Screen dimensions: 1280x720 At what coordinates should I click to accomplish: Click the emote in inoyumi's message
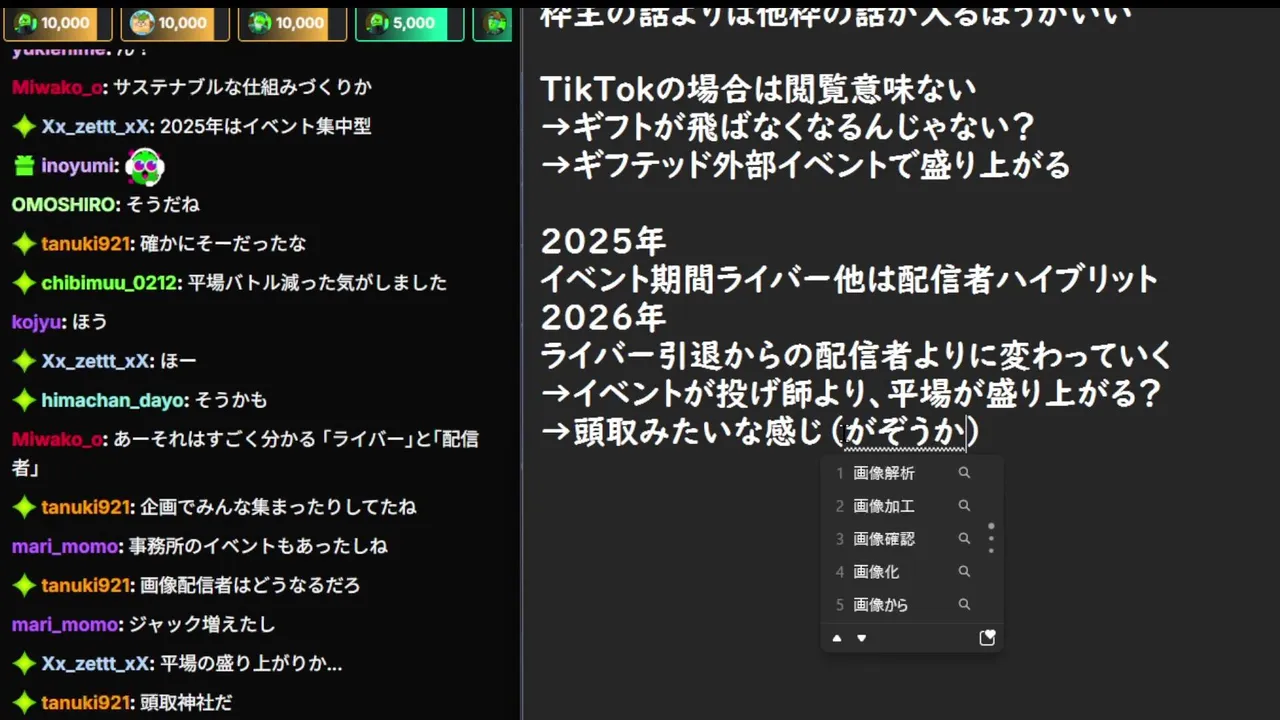[146, 167]
